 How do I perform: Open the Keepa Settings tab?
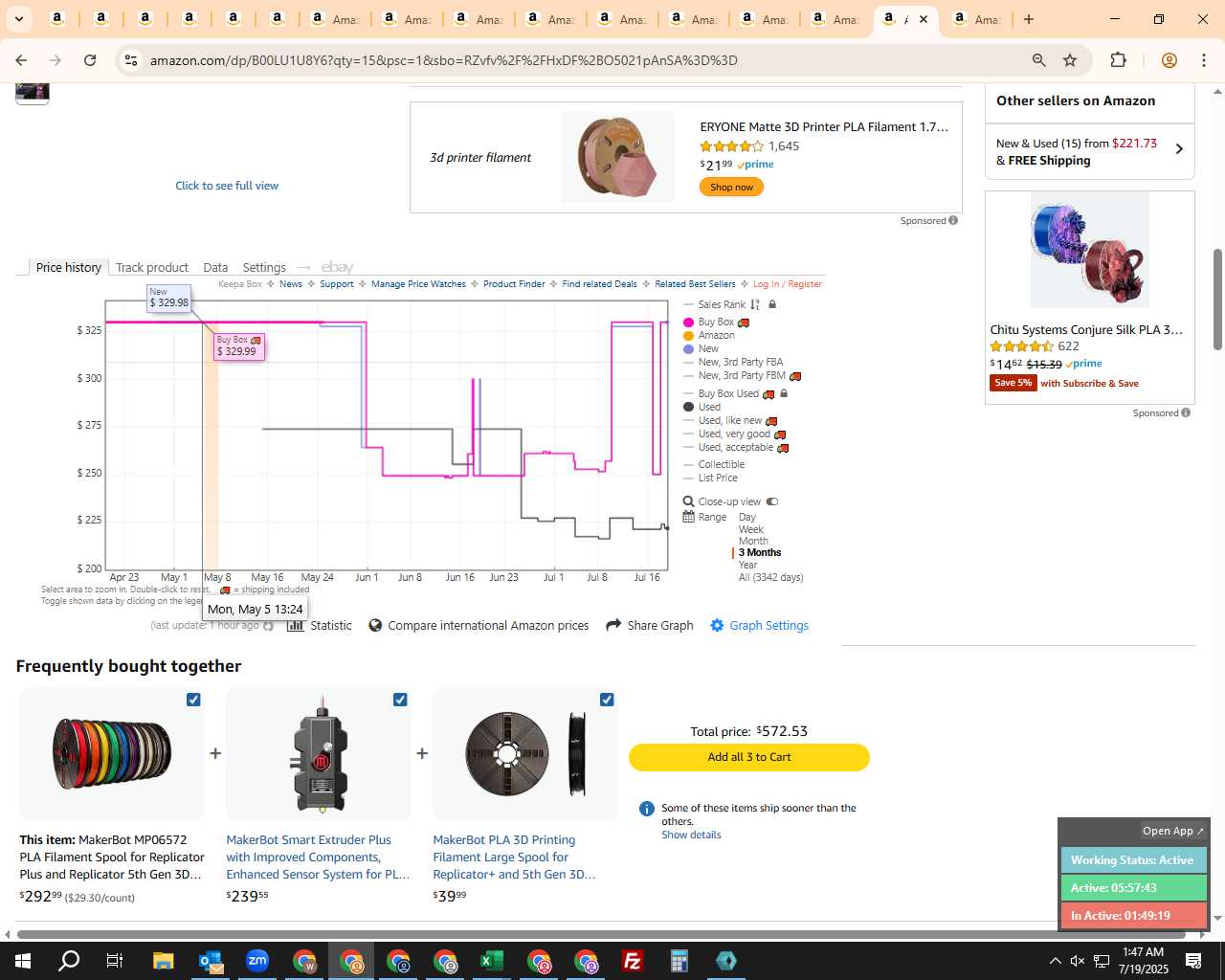click(x=264, y=267)
